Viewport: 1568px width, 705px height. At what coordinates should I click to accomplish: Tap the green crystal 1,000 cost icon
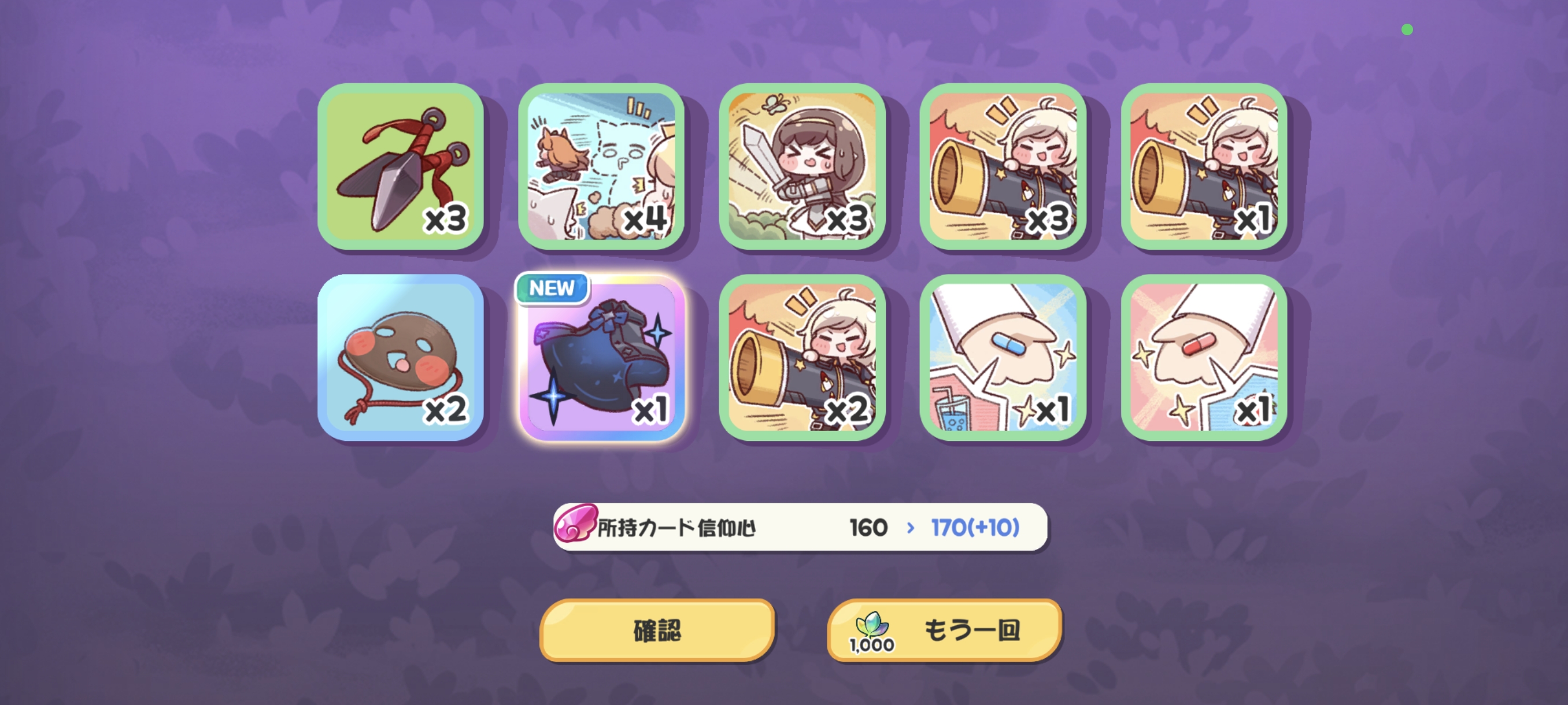click(872, 632)
